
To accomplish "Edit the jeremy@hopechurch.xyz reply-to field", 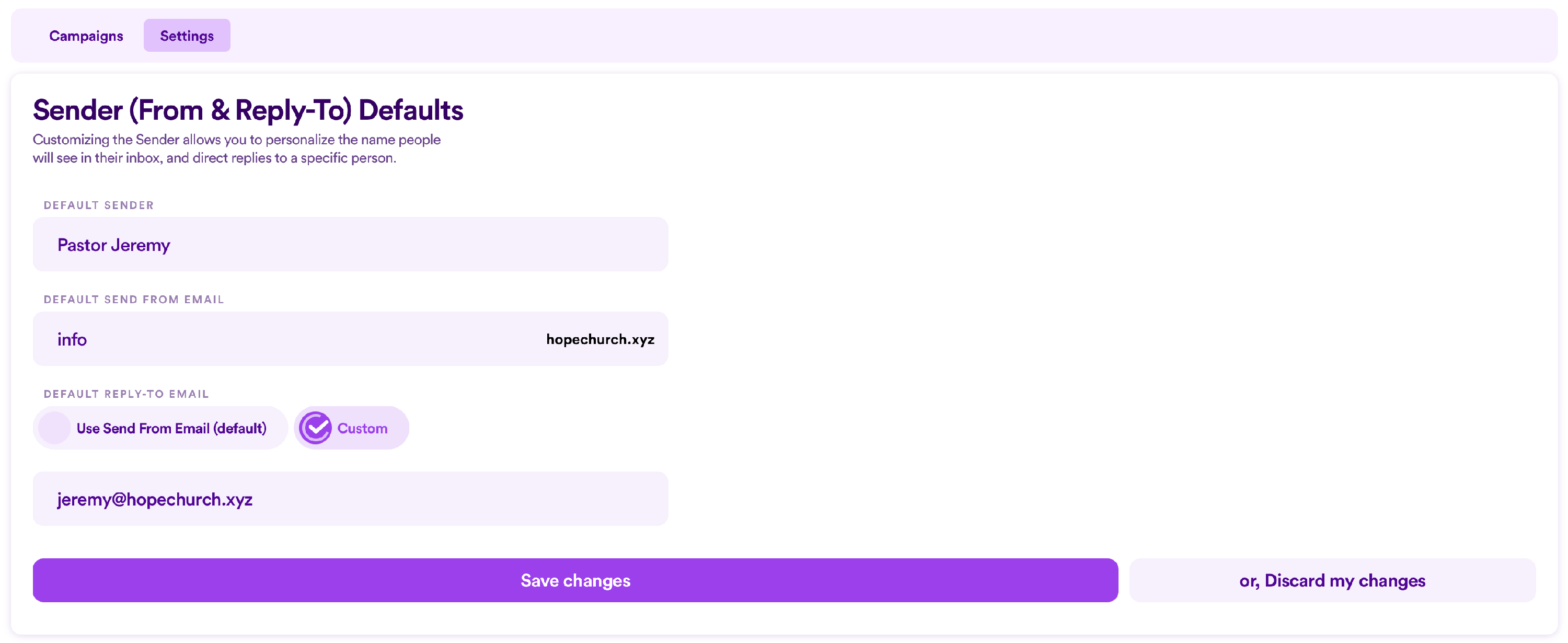I will [x=349, y=499].
